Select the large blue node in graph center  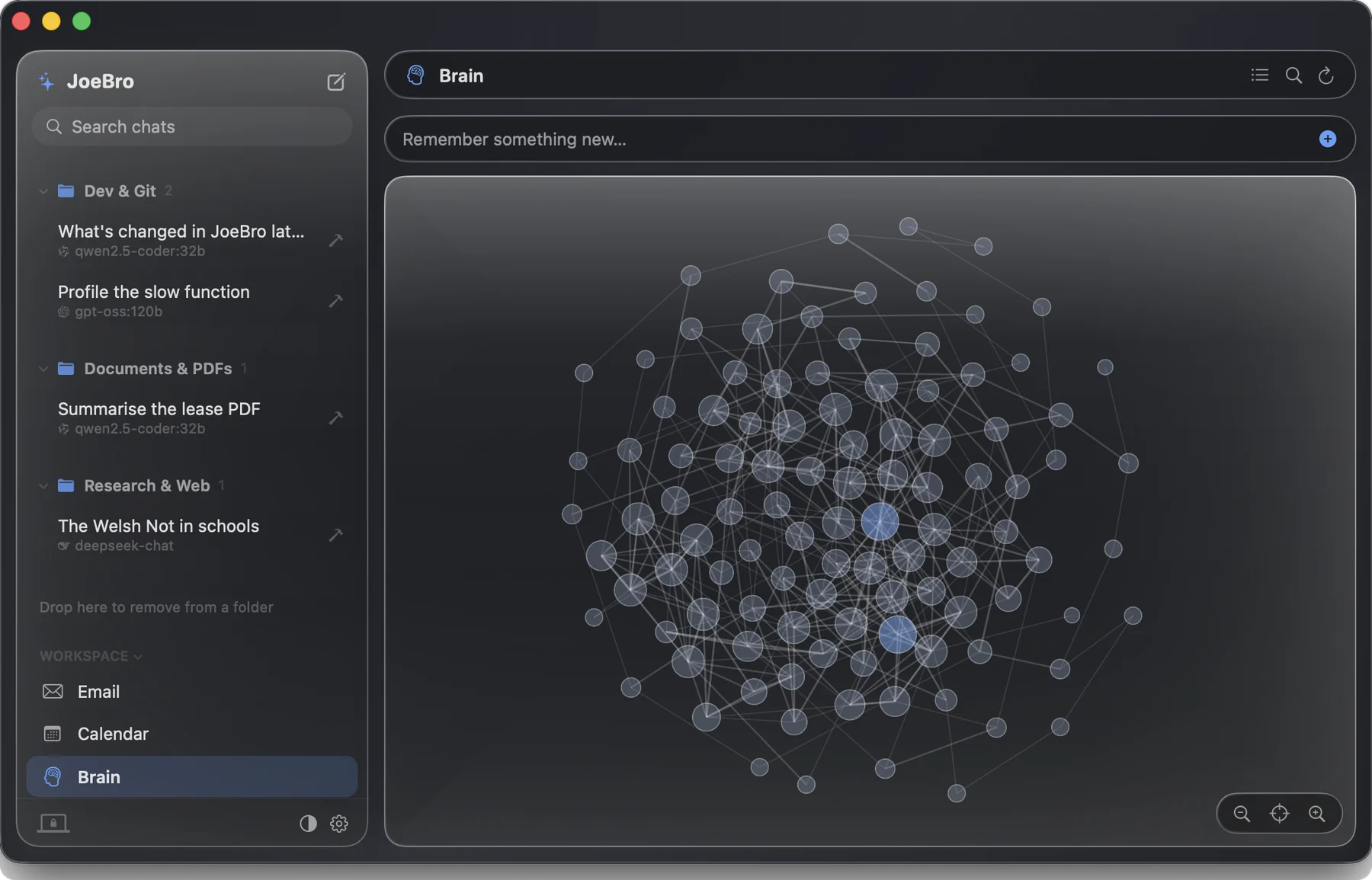coord(880,522)
